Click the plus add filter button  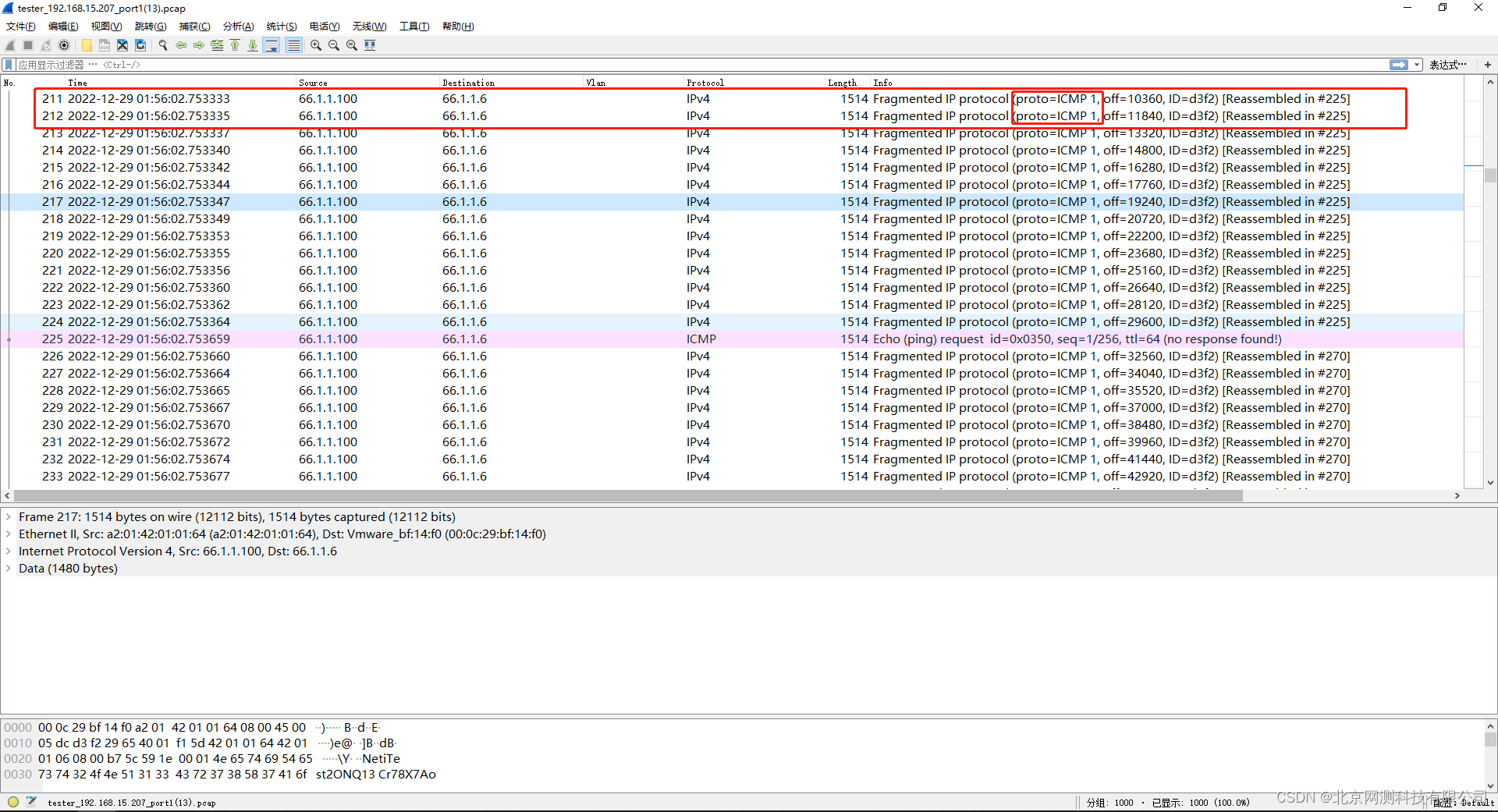(x=1488, y=65)
